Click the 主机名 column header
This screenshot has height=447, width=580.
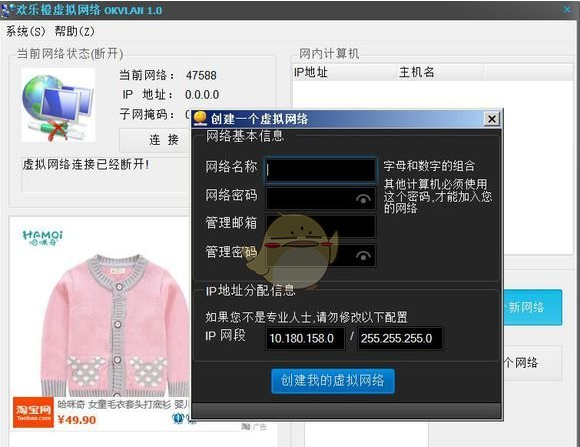pos(441,72)
